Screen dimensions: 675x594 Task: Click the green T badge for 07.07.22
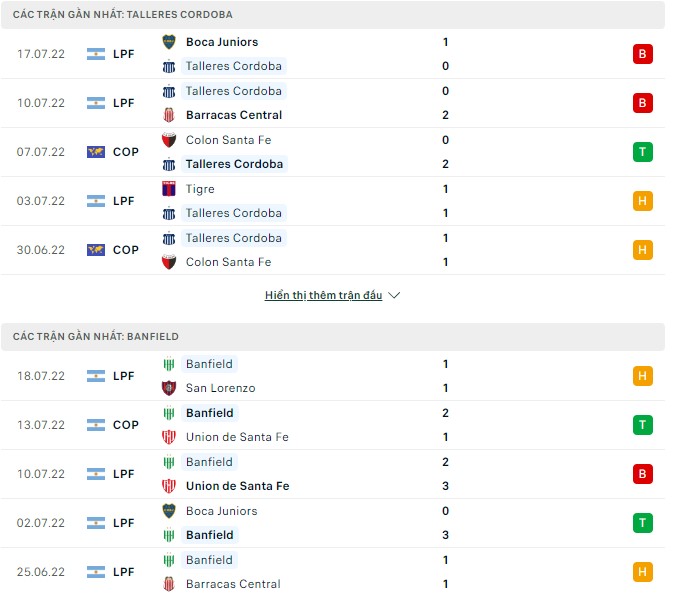point(642,152)
